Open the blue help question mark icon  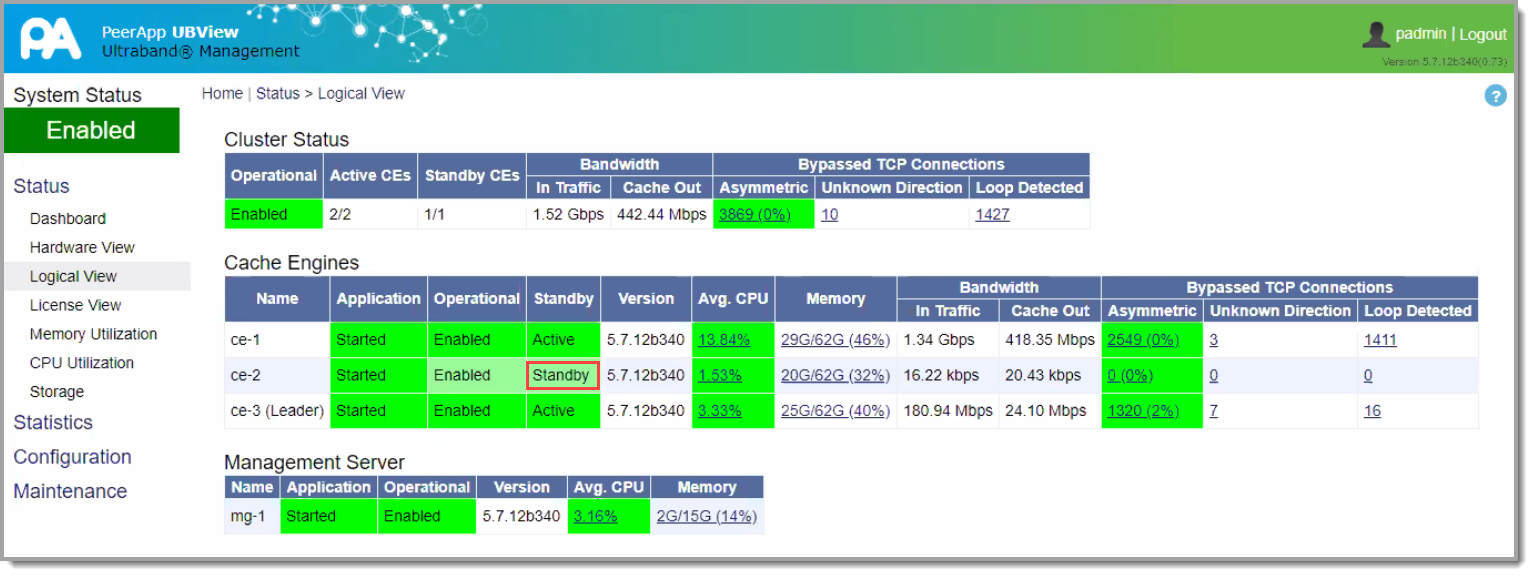click(x=1495, y=96)
